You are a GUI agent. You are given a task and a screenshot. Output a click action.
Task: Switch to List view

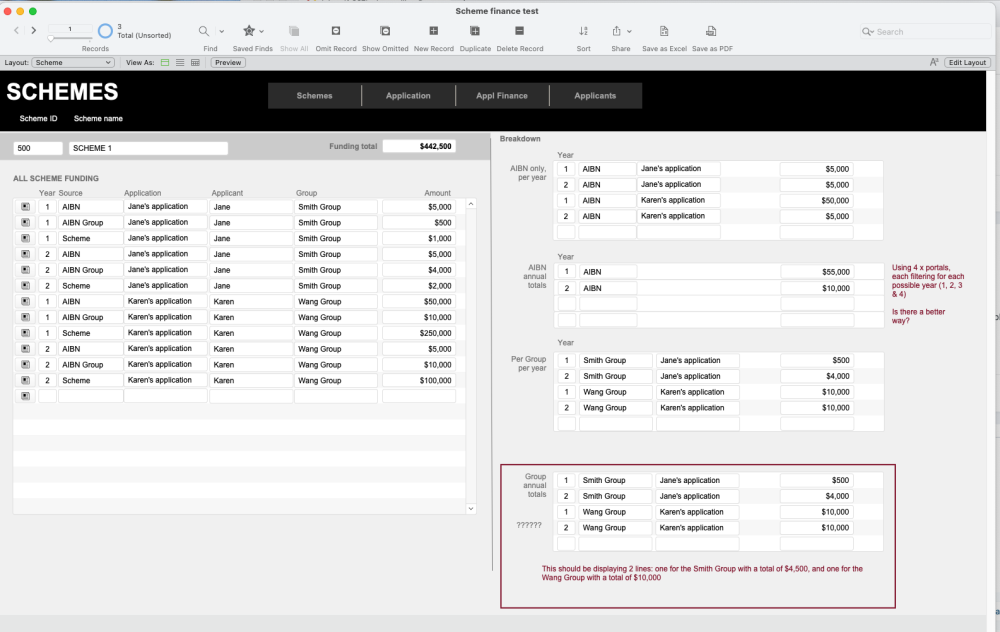click(180, 62)
